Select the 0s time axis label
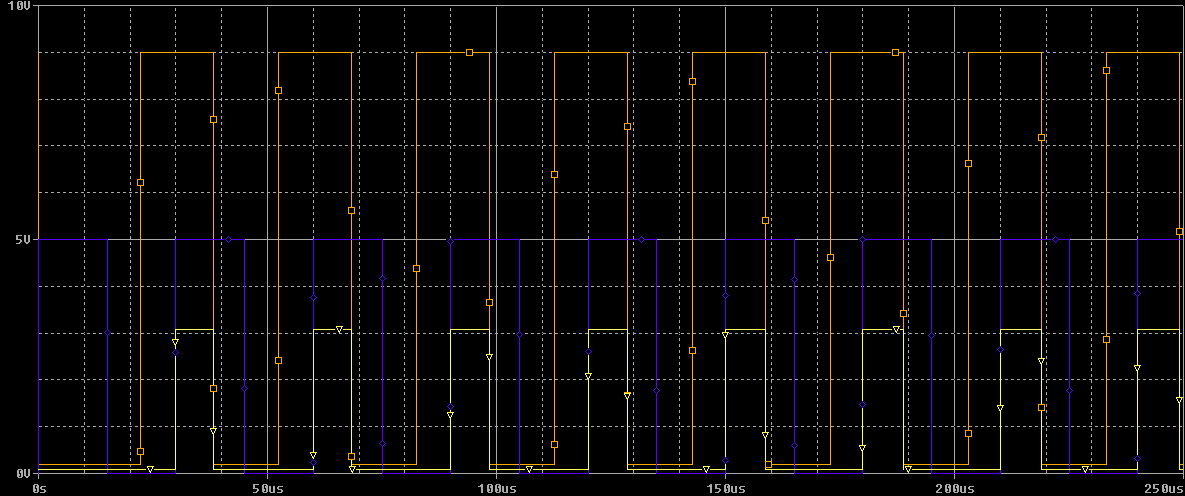Image resolution: width=1185 pixels, height=496 pixels. click(42, 488)
